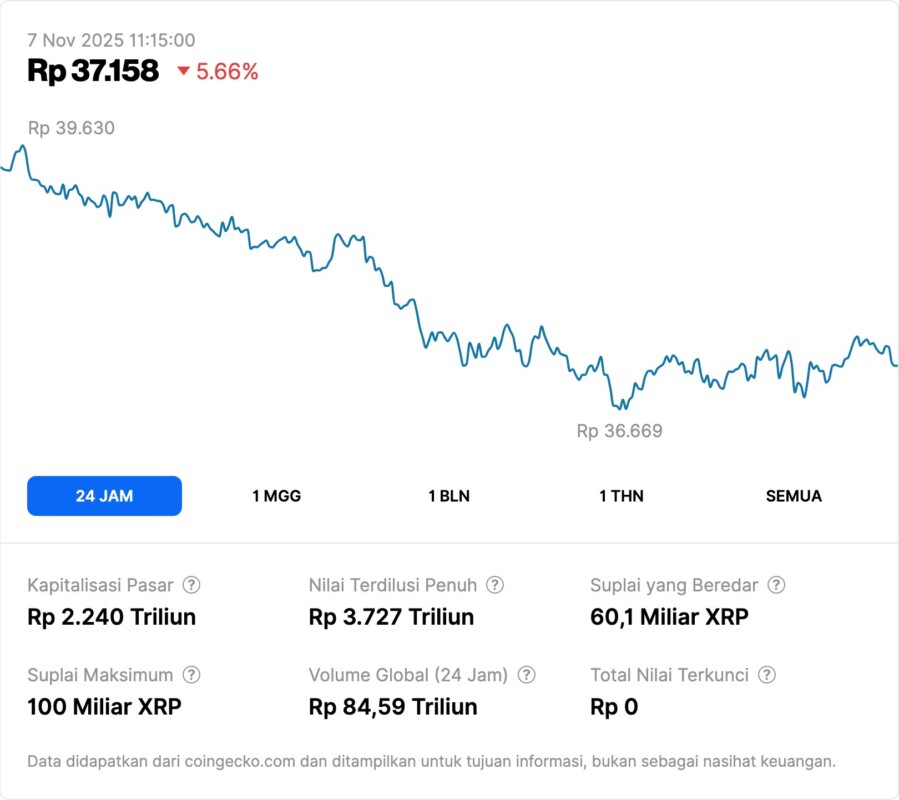The height and width of the screenshot is (800, 899).
Task: Click red downward triangle beside 5.66%
Action: click(183, 72)
